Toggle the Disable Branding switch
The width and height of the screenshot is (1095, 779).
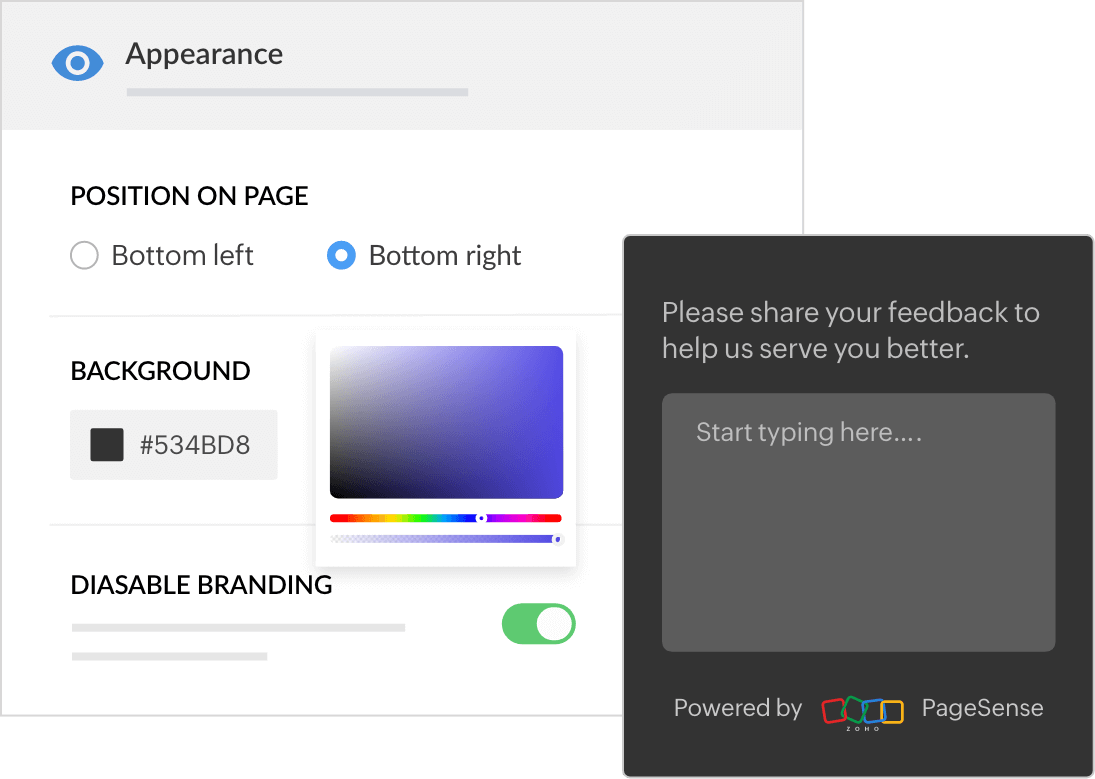click(538, 624)
